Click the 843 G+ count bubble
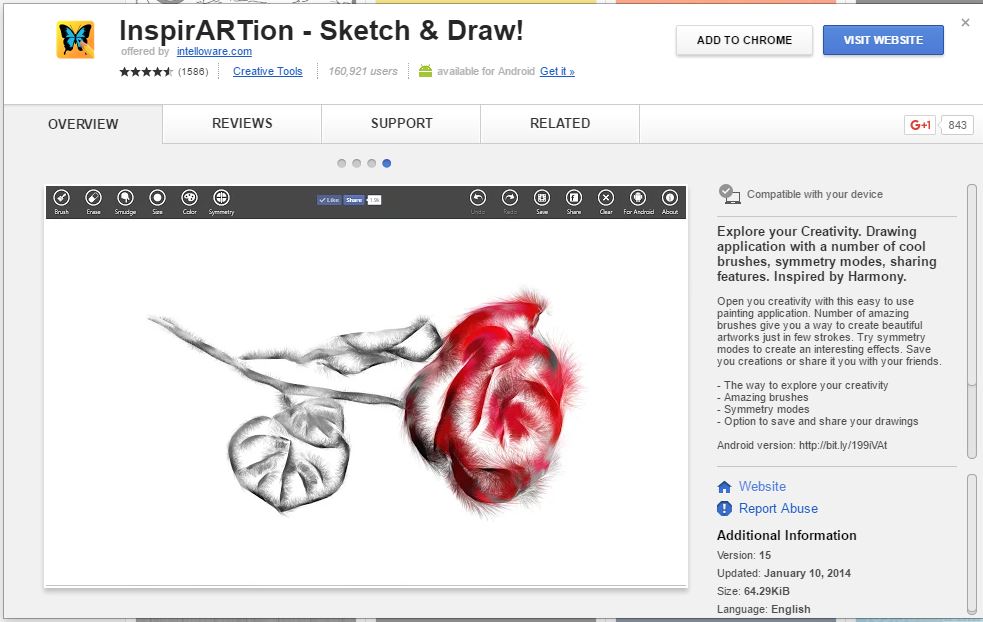The image size is (983, 622). tap(957, 125)
